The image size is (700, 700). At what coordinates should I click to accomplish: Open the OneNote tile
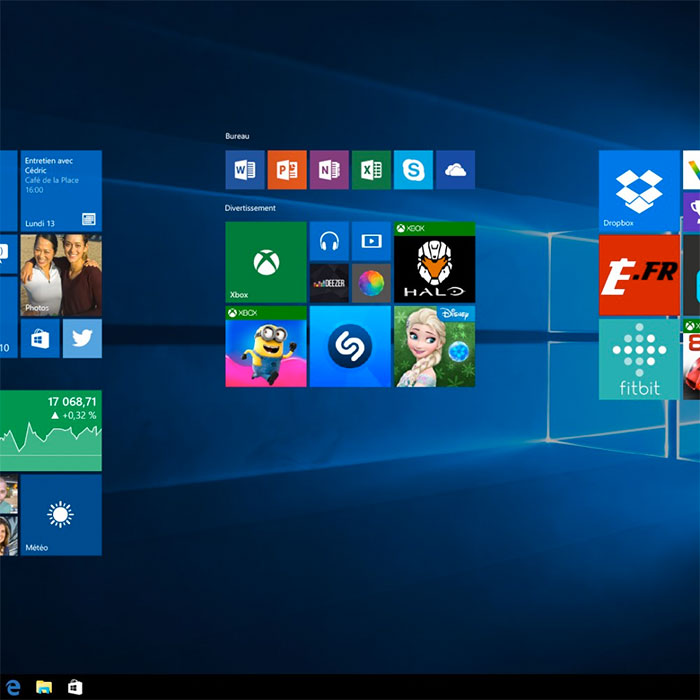click(329, 170)
